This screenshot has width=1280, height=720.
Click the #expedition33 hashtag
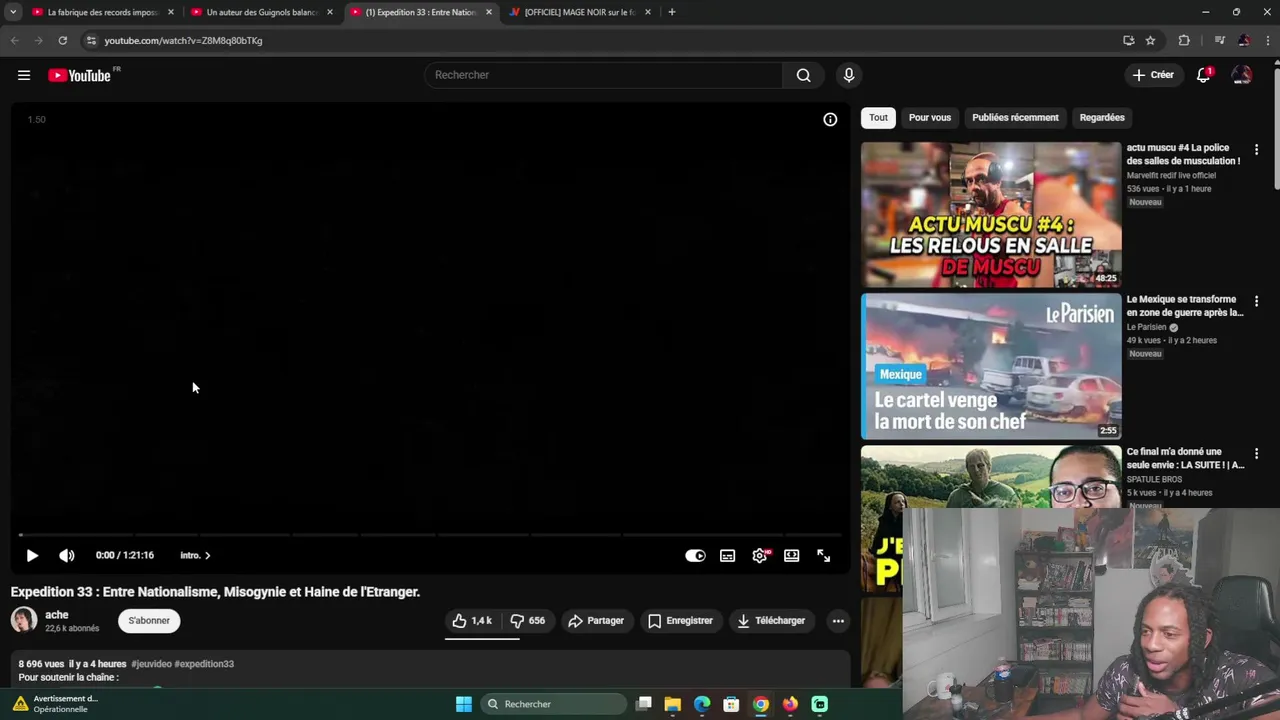tap(204, 664)
